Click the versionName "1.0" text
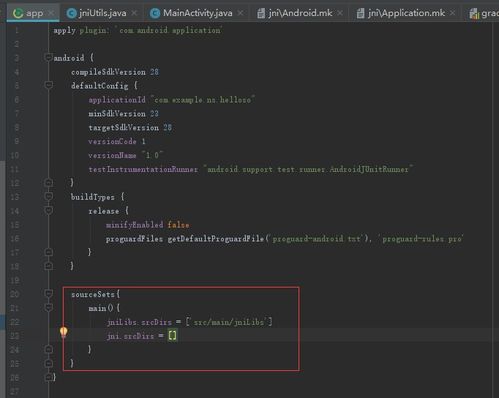This screenshot has width=499, height=398. click(x=125, y=155)
